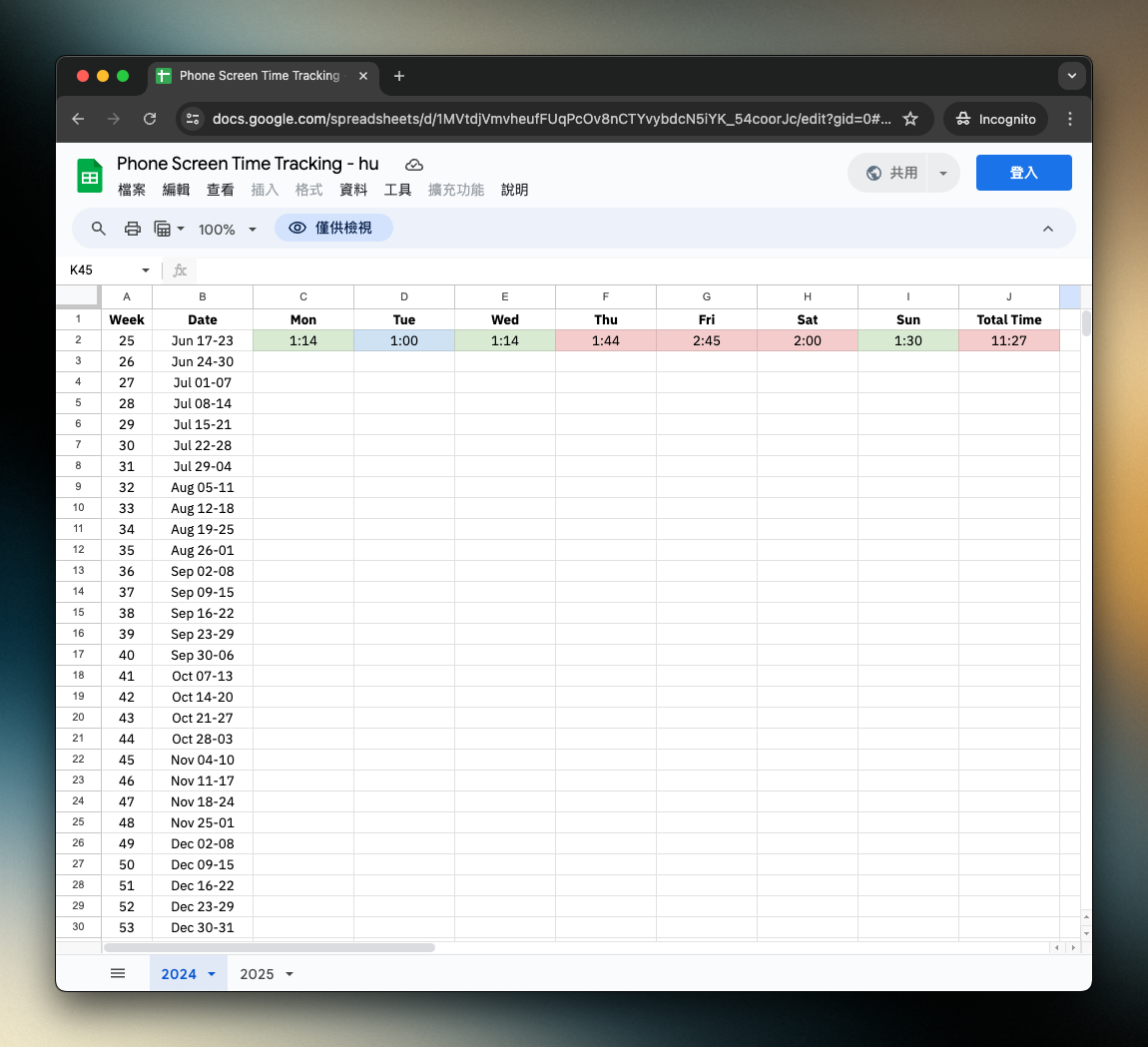
Task: Click the blue 登入 sign-in button
Action: [1023, 173]
